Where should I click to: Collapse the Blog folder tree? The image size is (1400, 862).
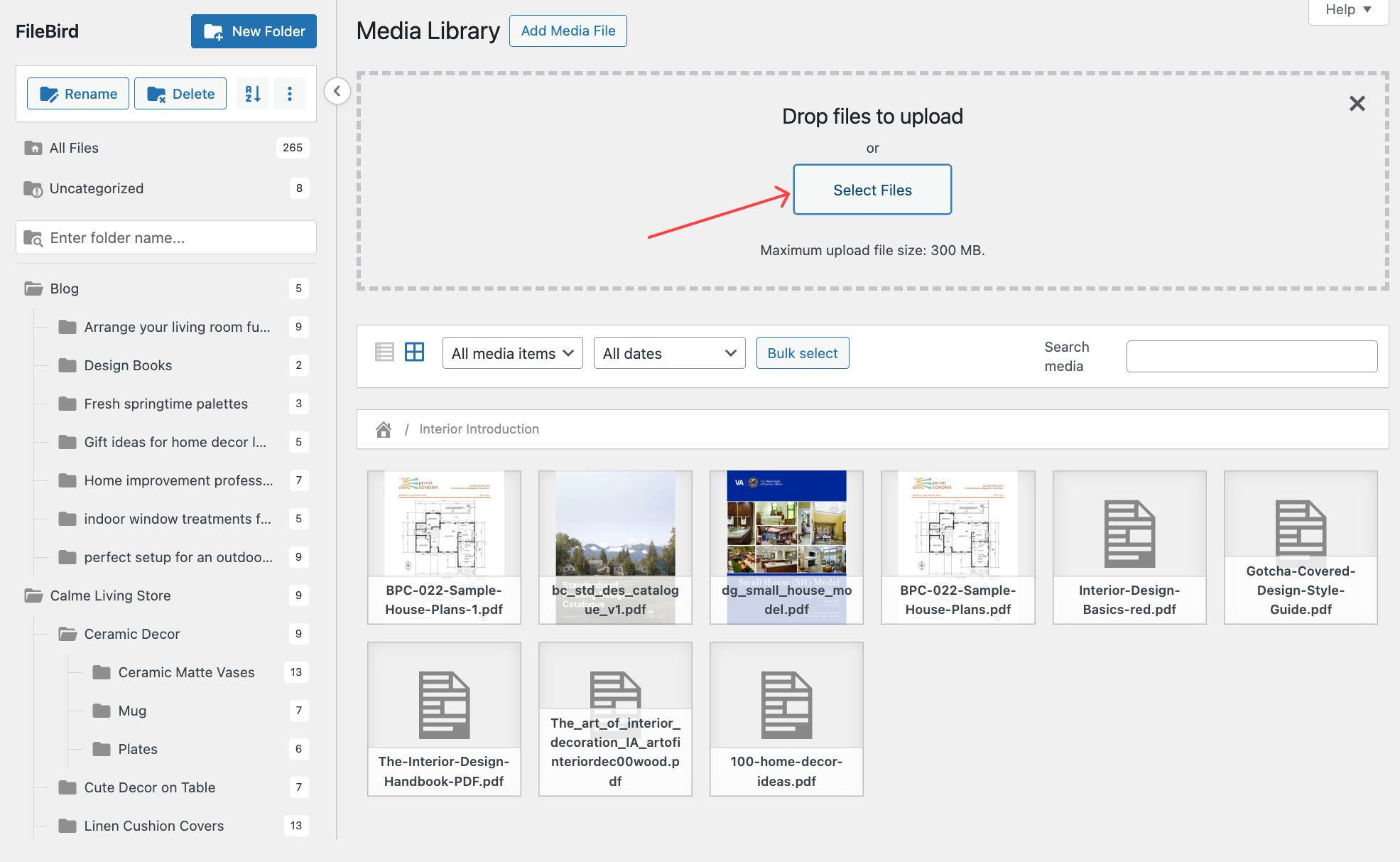pos(33,289)
